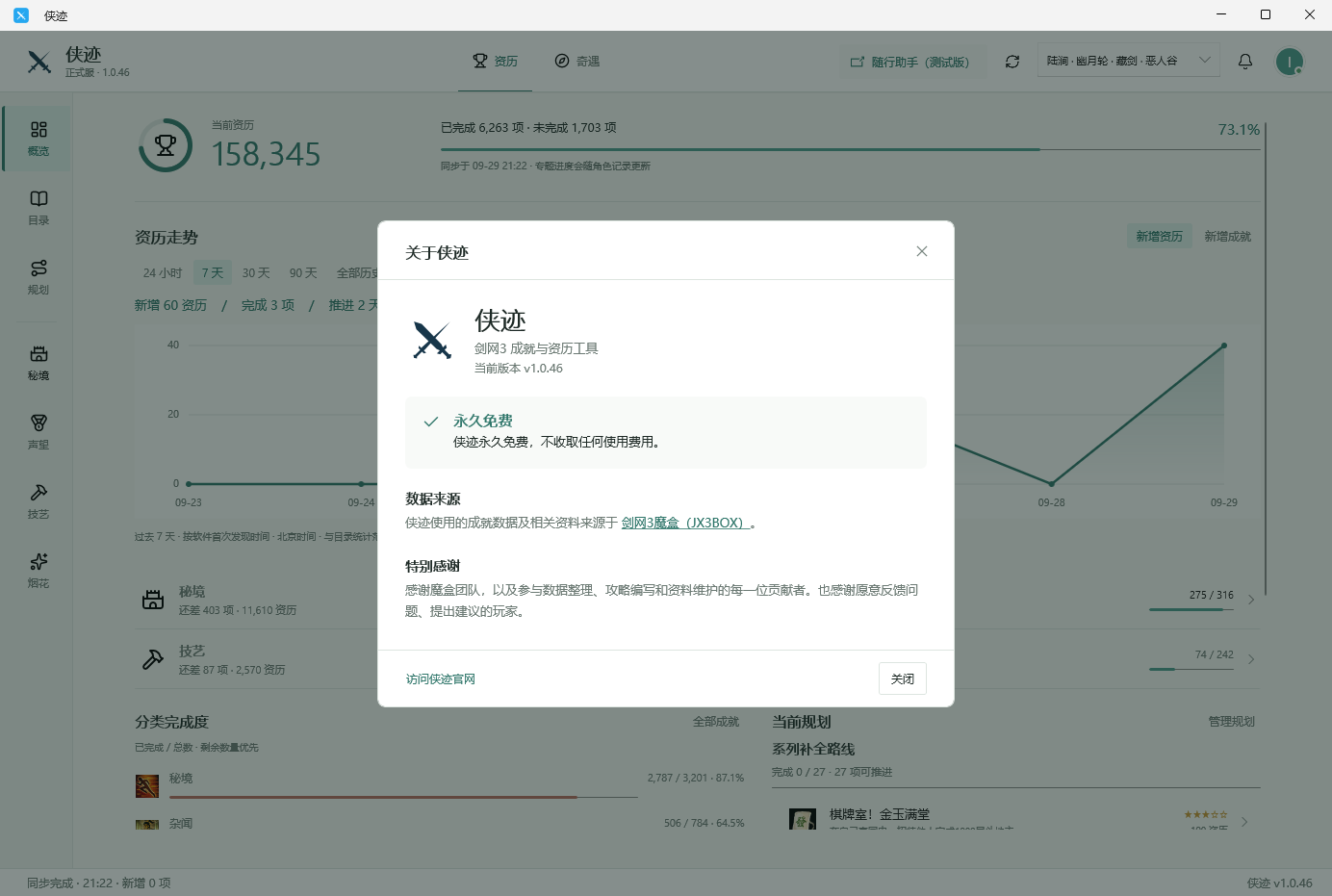Click the 秘境 category icon in summary row
This screenshot has width=1332, height=896.
point(153,600)
